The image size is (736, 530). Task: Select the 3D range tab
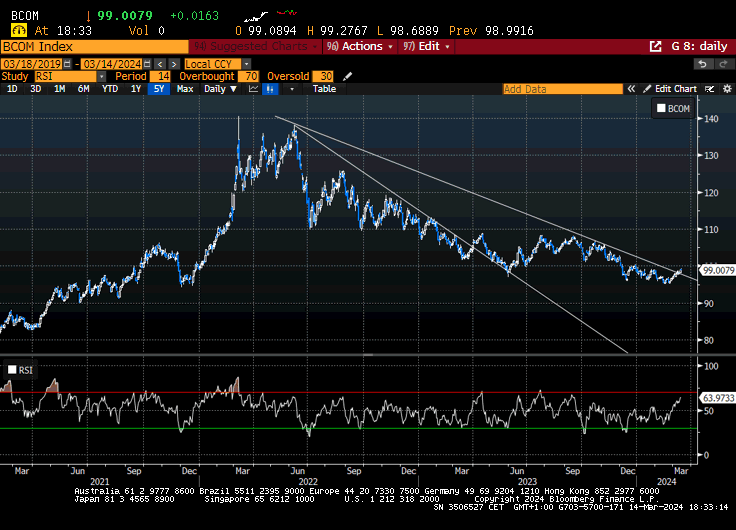coord(36,89)
